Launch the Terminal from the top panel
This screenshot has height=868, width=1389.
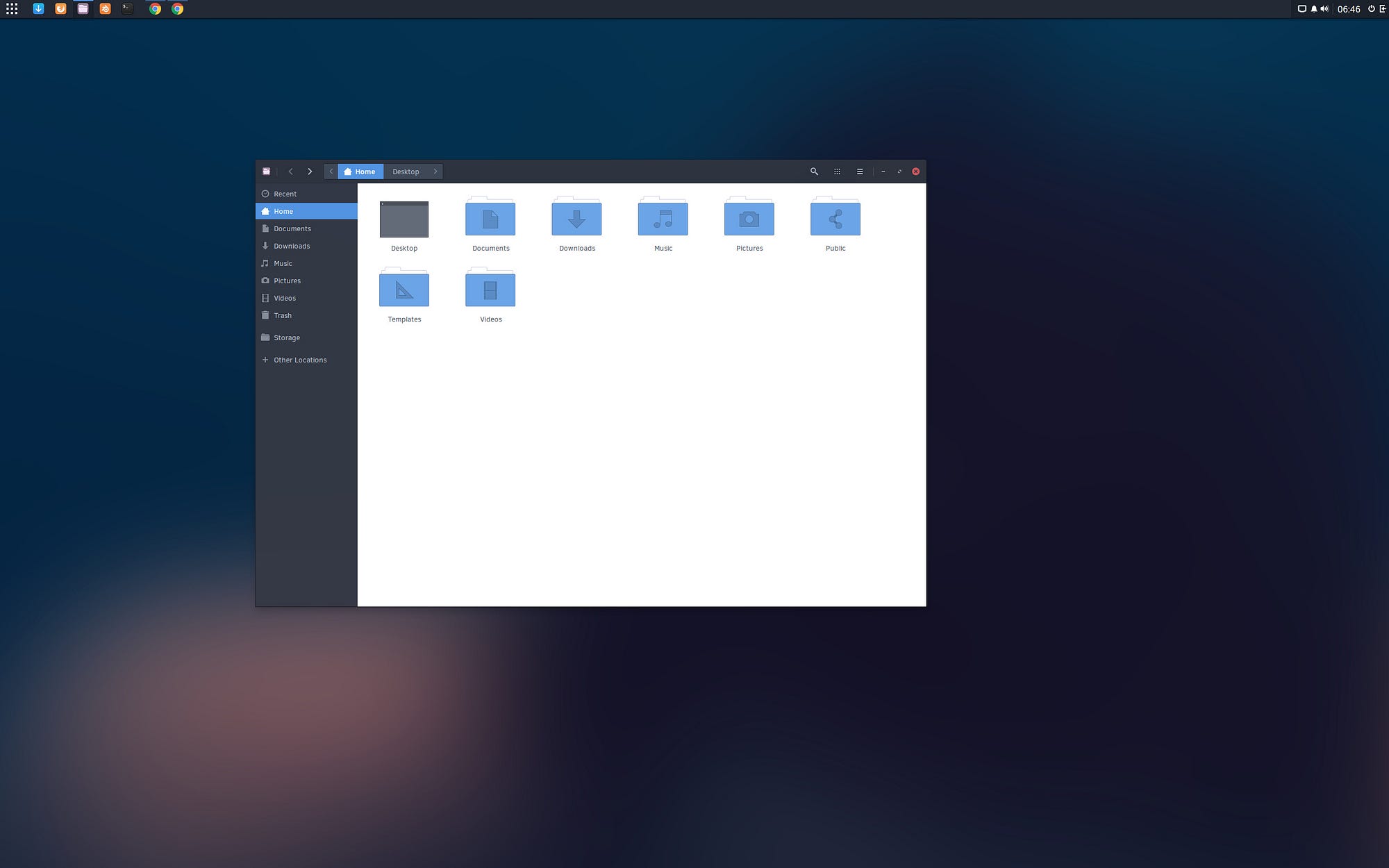[127, 9]
